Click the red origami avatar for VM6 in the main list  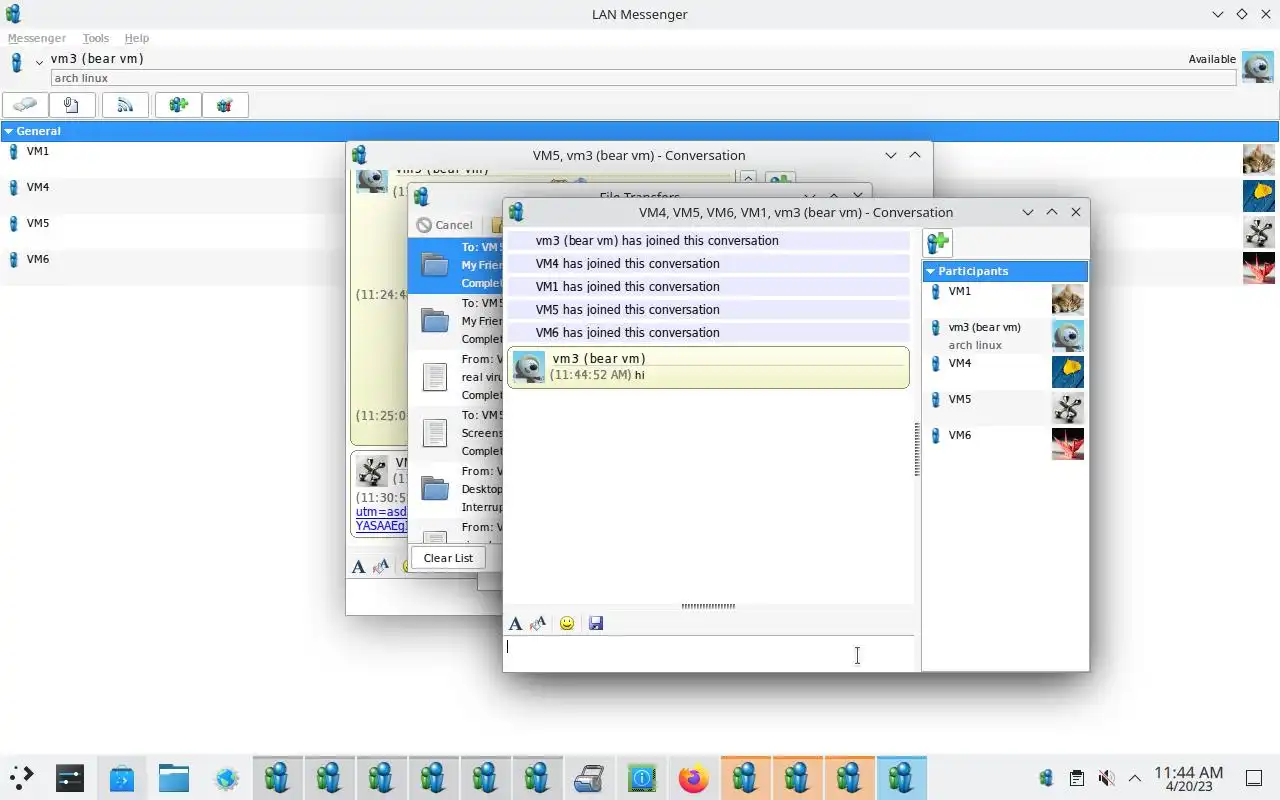coord(1259,267)
